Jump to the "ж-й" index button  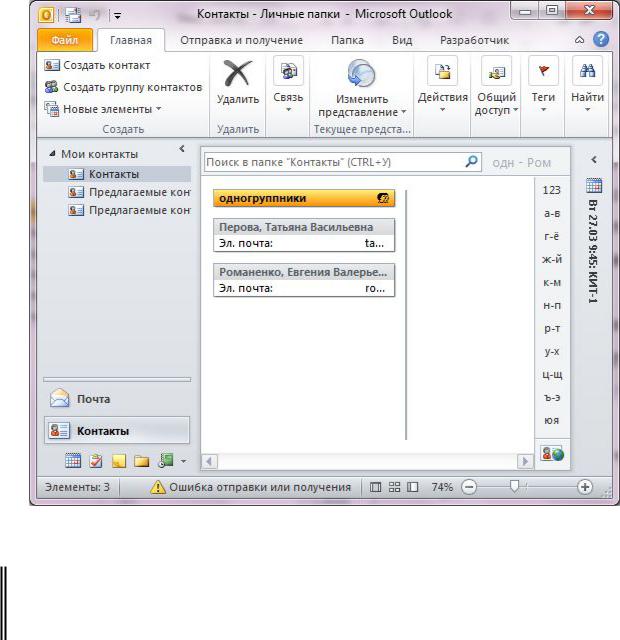(x=552, y=259)
